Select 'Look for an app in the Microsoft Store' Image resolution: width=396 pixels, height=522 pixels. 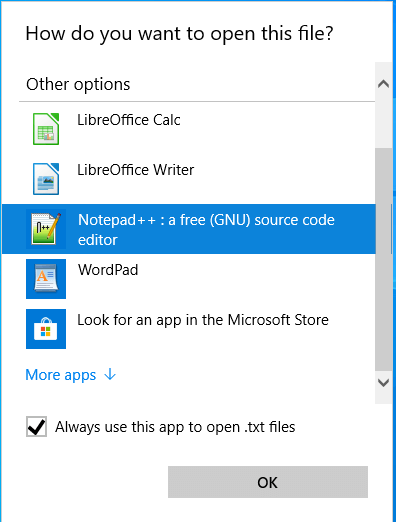[203, 320]
